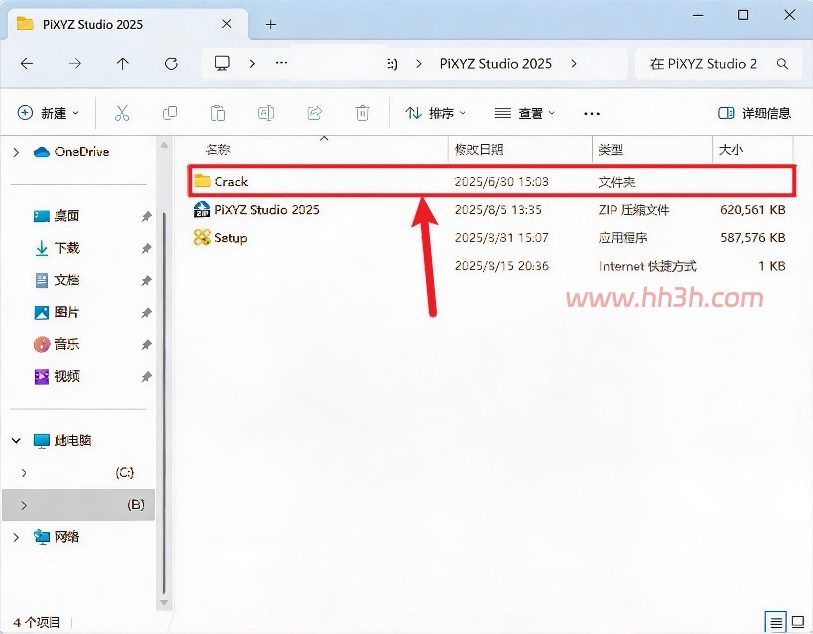Toggle the 详细信息 details pane
Image resolution: width=813 pixels, height=634 pixels.
[754, 113]
